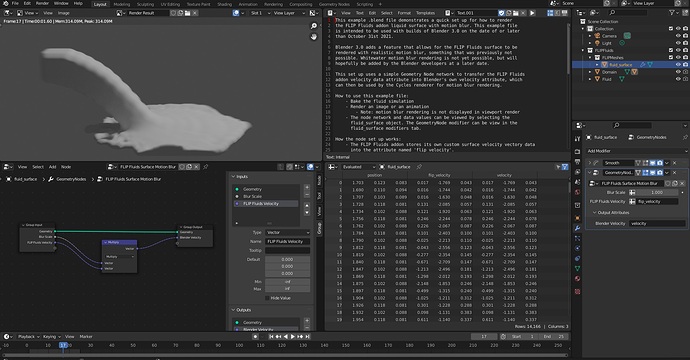Viewport: 690px width, 360px height.
Task: Switch to the Shading workspace tab
Action: point(224,4)
